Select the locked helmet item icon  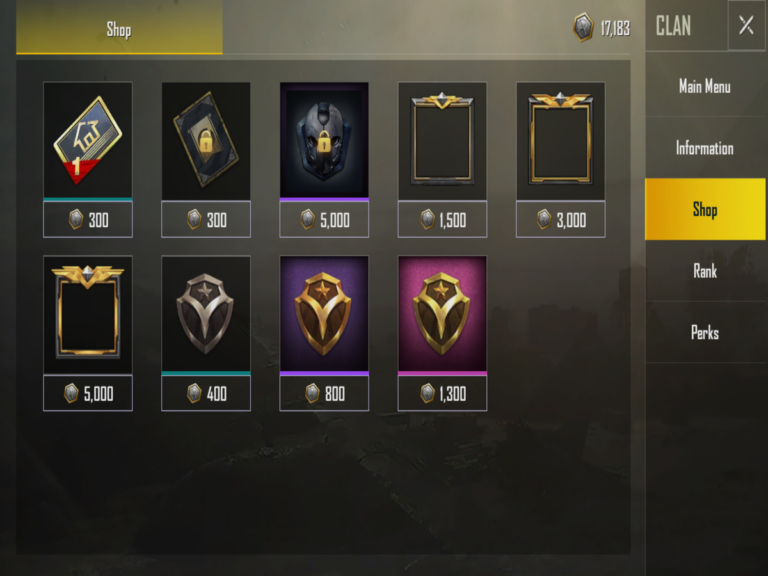click(x=324, y=141)
